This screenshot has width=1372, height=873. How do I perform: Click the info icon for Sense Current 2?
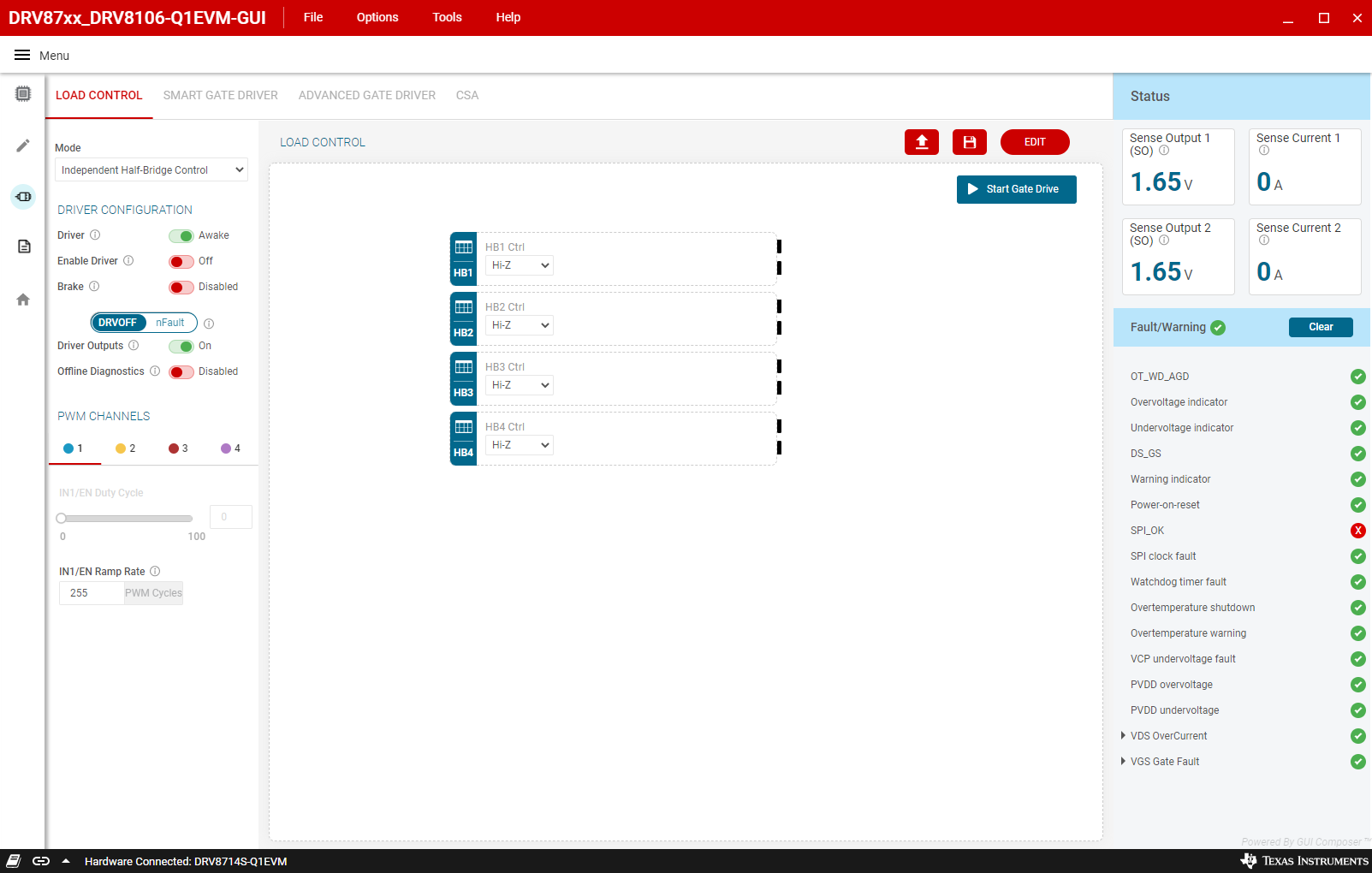click(1264, 241)
